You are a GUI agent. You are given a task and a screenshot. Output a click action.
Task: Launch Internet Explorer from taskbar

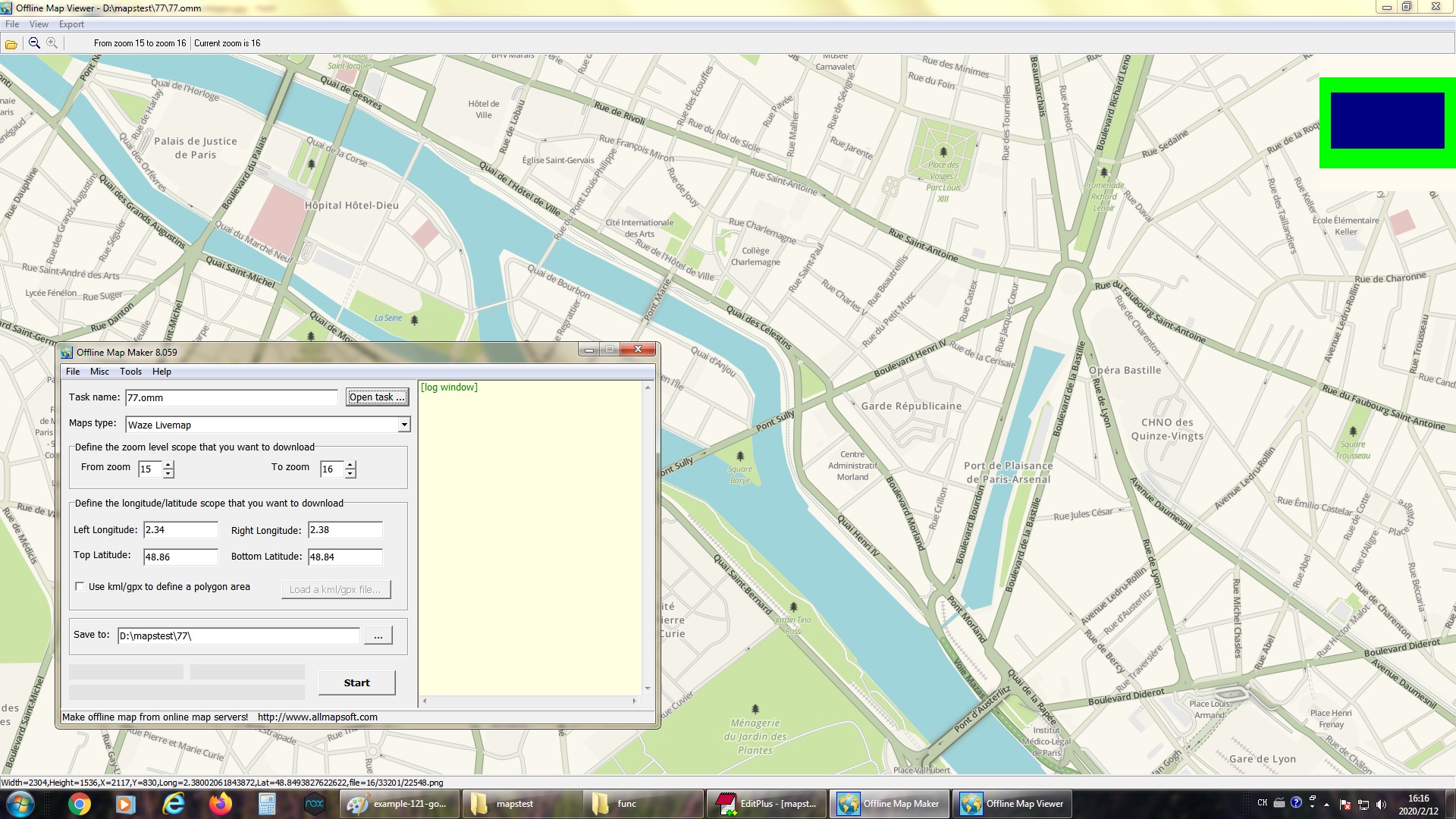[174, 804]
